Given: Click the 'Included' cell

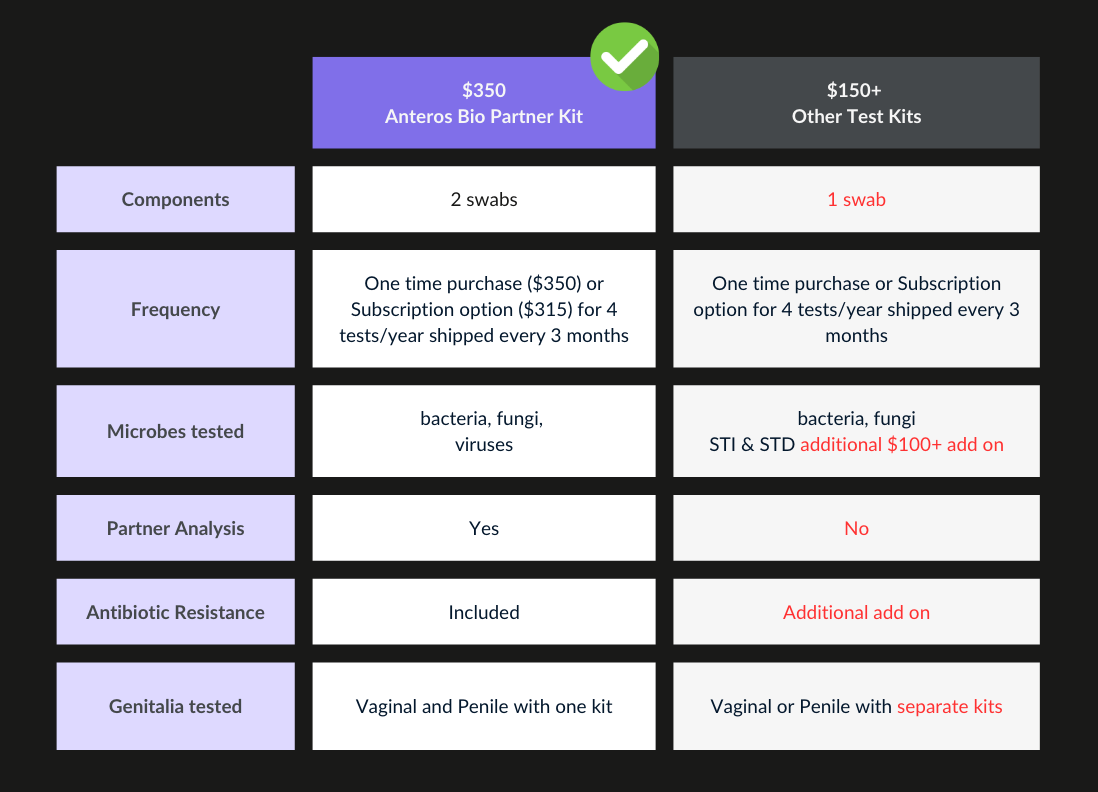Looking at the screenshot, I should point(484,612).
